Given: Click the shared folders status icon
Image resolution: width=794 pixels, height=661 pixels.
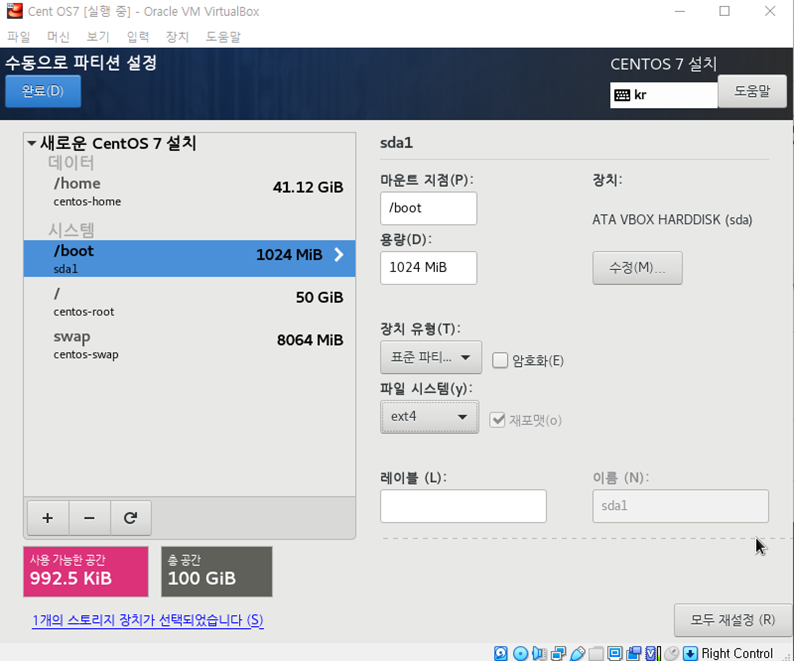Looking at the screenshot, I should (x=596, y=653).
